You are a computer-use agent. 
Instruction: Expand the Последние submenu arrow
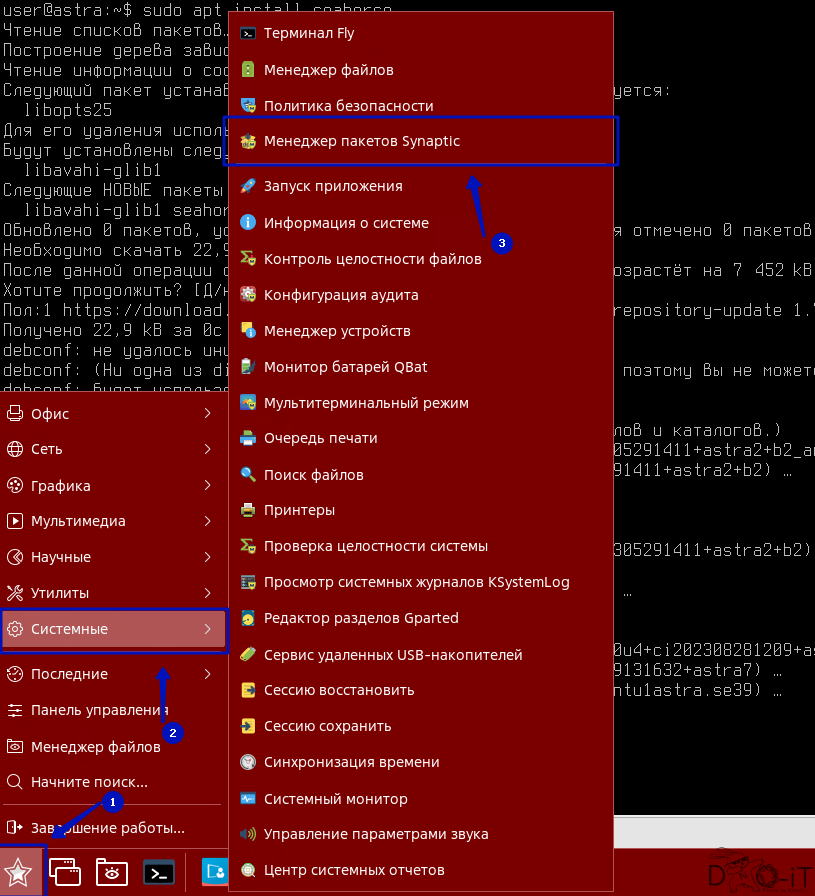(x=207, y=674)
